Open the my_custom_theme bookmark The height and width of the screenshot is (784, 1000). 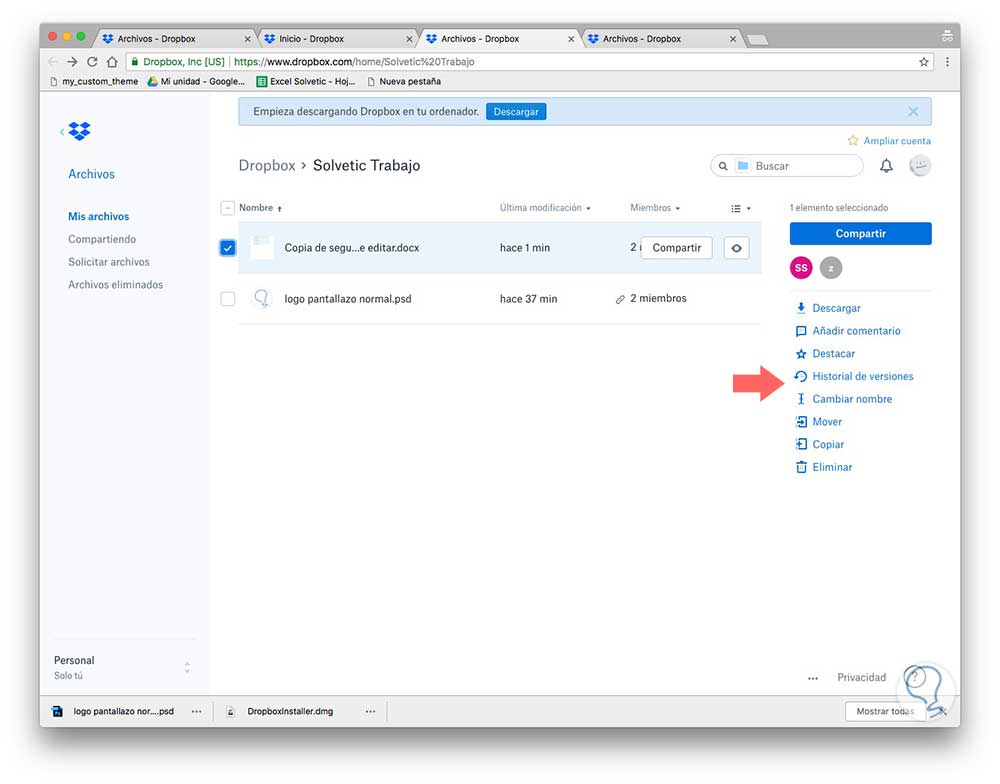(94, 82)
